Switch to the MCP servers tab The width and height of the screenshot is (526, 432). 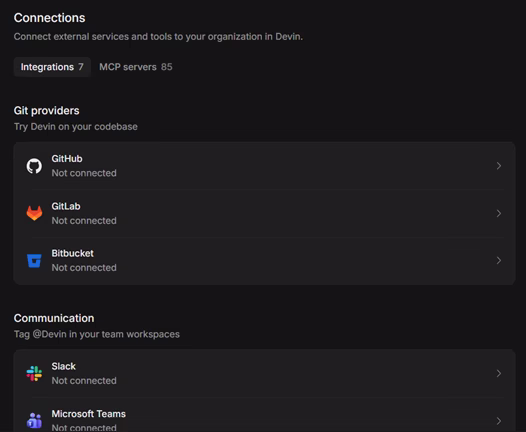(x=136, y=67)
